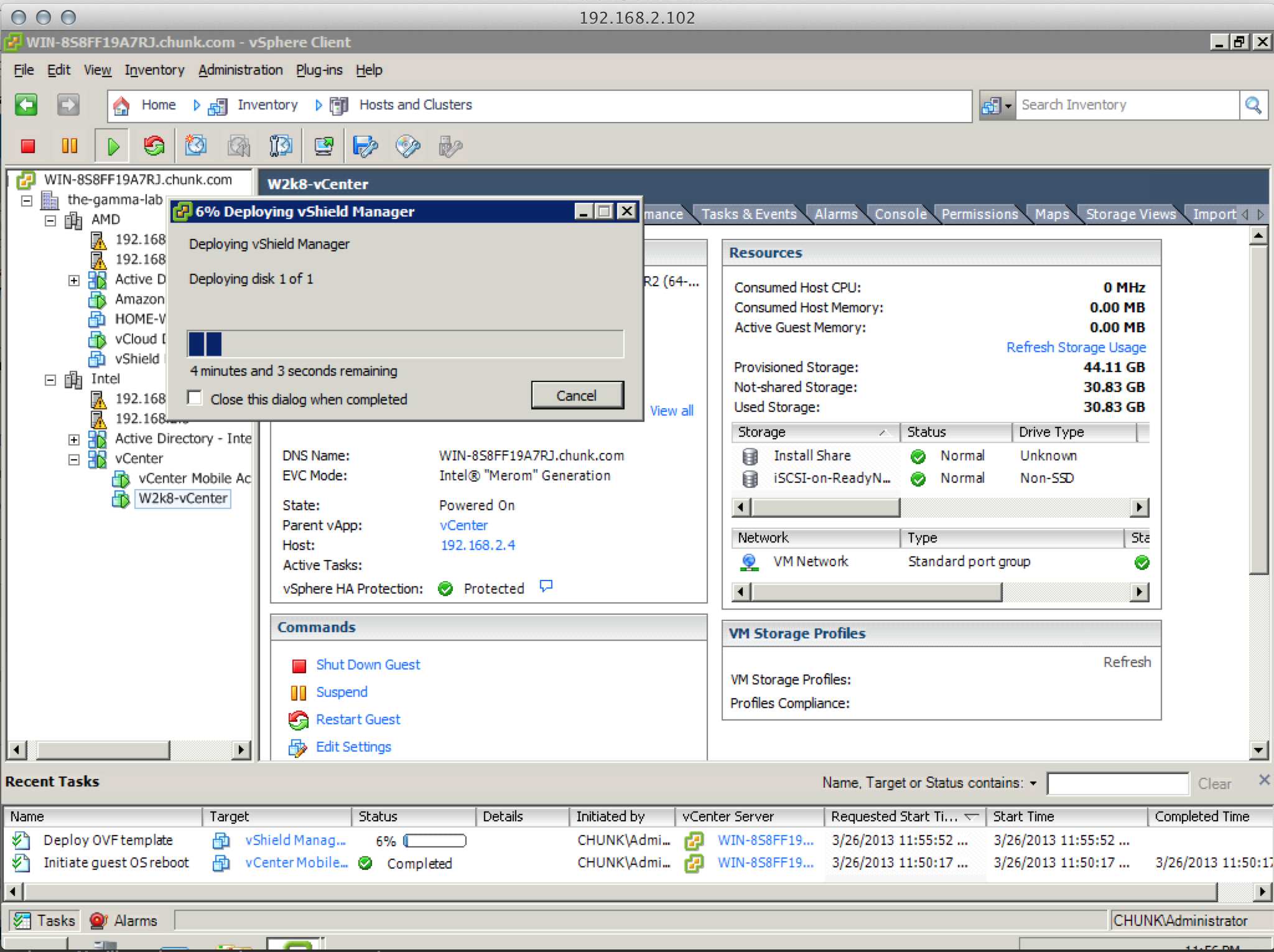Screen dimensions: 1274x952
Task: Open the Administration menu
Action: (x=240, y=70)
